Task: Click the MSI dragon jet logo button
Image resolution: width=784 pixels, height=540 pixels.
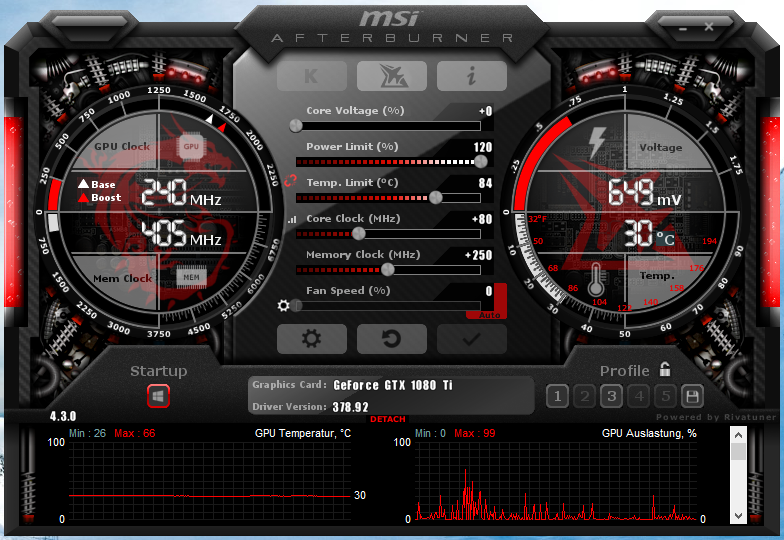Action: click(x=392, y=76)
